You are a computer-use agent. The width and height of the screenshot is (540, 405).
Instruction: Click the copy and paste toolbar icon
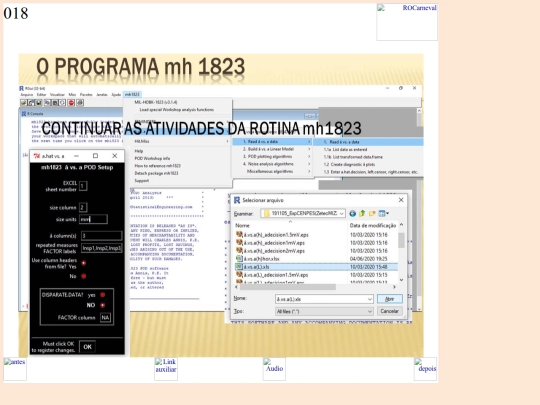(62, 103)
